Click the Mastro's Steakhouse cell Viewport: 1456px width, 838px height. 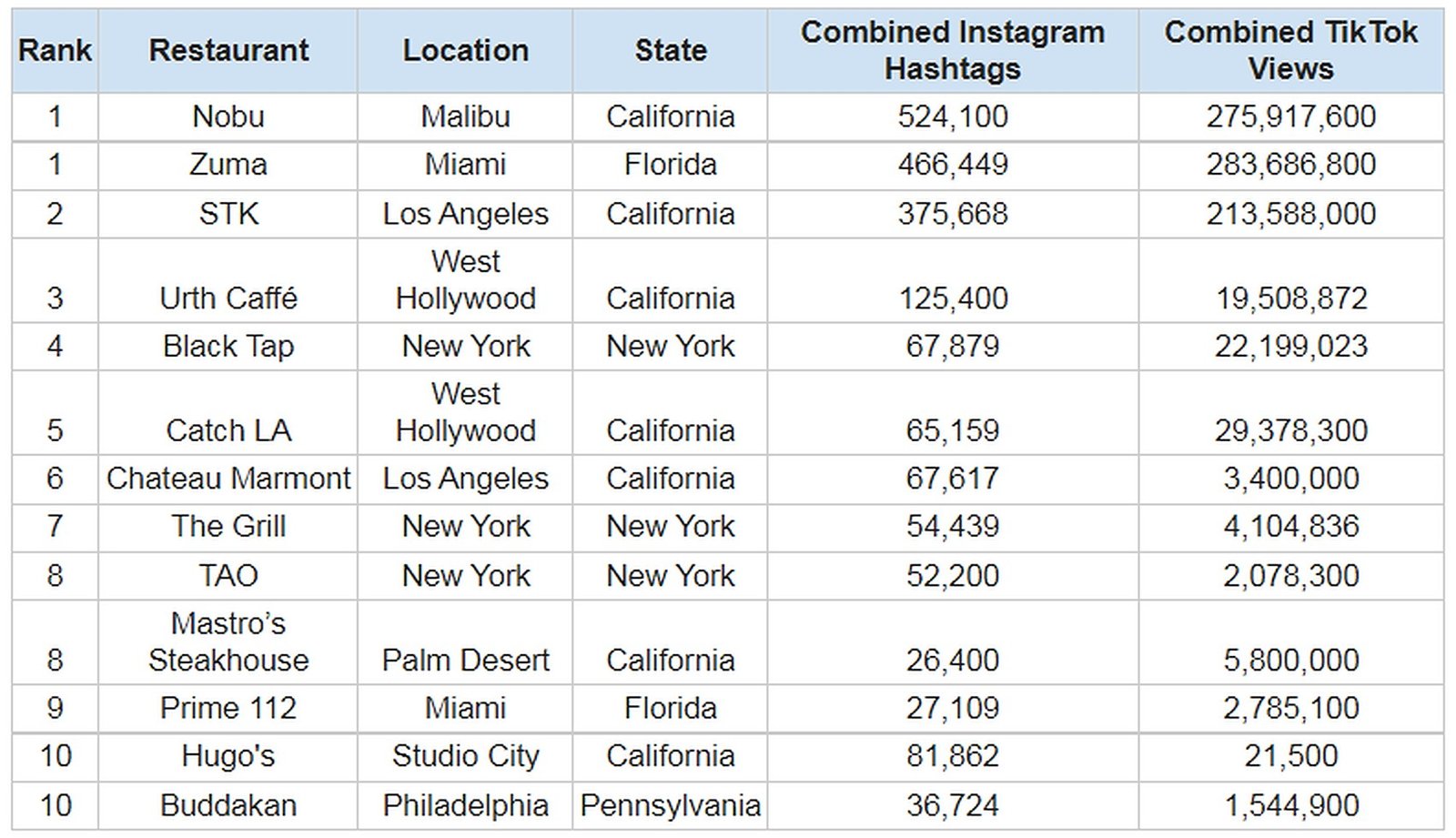(227, 642)
